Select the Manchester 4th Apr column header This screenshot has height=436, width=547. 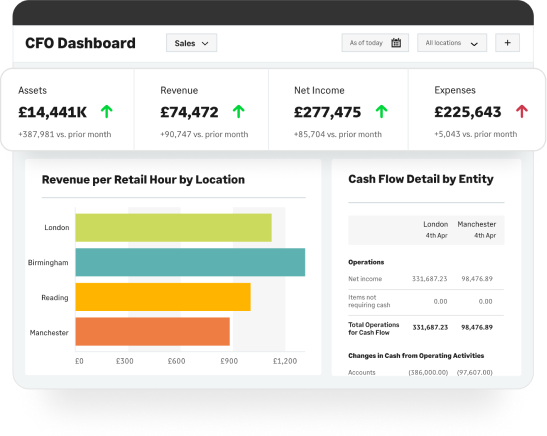(477, 230)
